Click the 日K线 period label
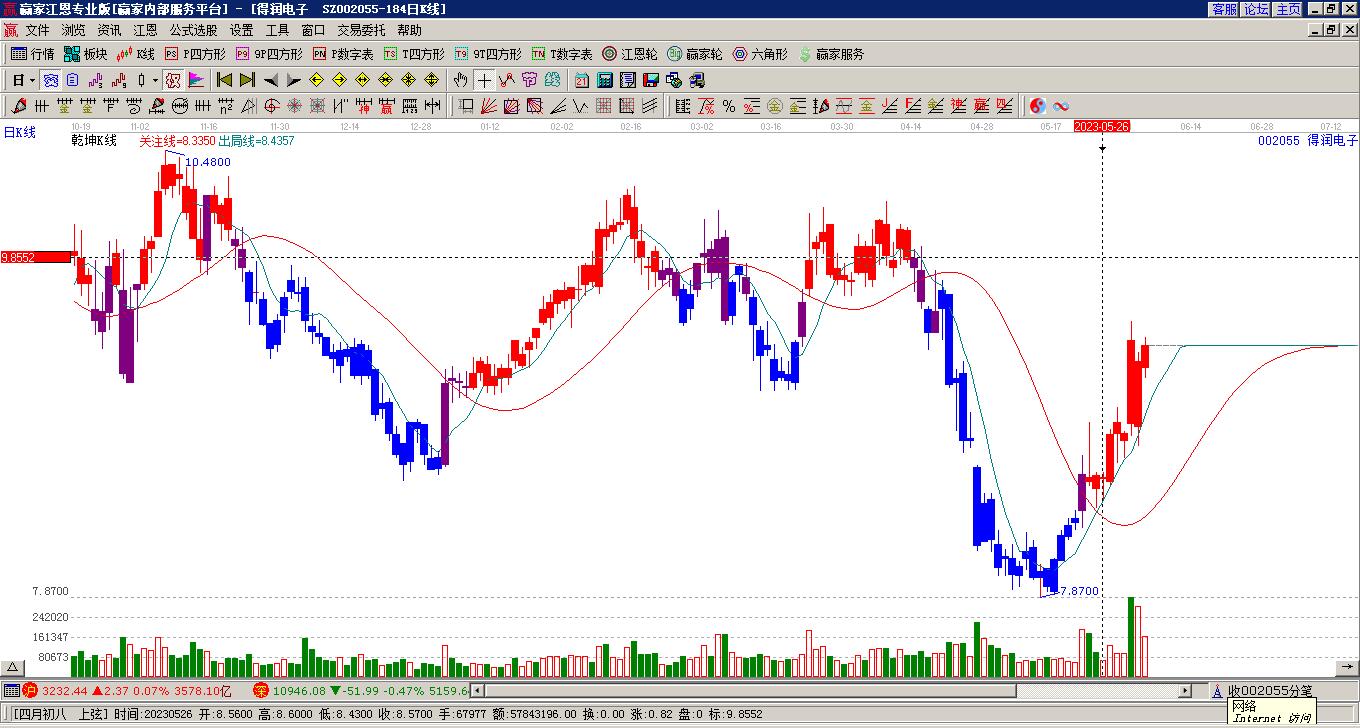 [19, 132]
